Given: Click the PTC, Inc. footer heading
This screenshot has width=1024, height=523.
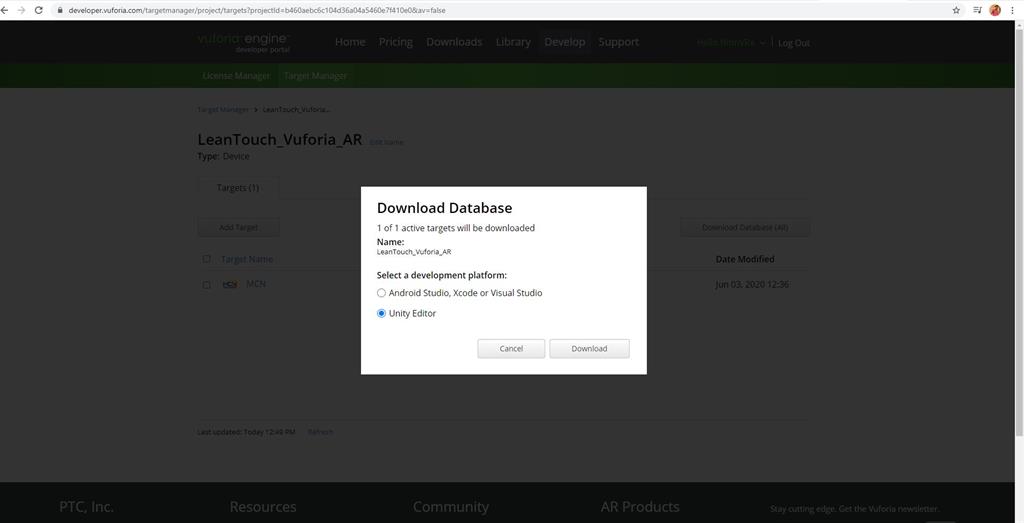Looking at the screenshot, I should pyautogui.click(x=86, y=507).
